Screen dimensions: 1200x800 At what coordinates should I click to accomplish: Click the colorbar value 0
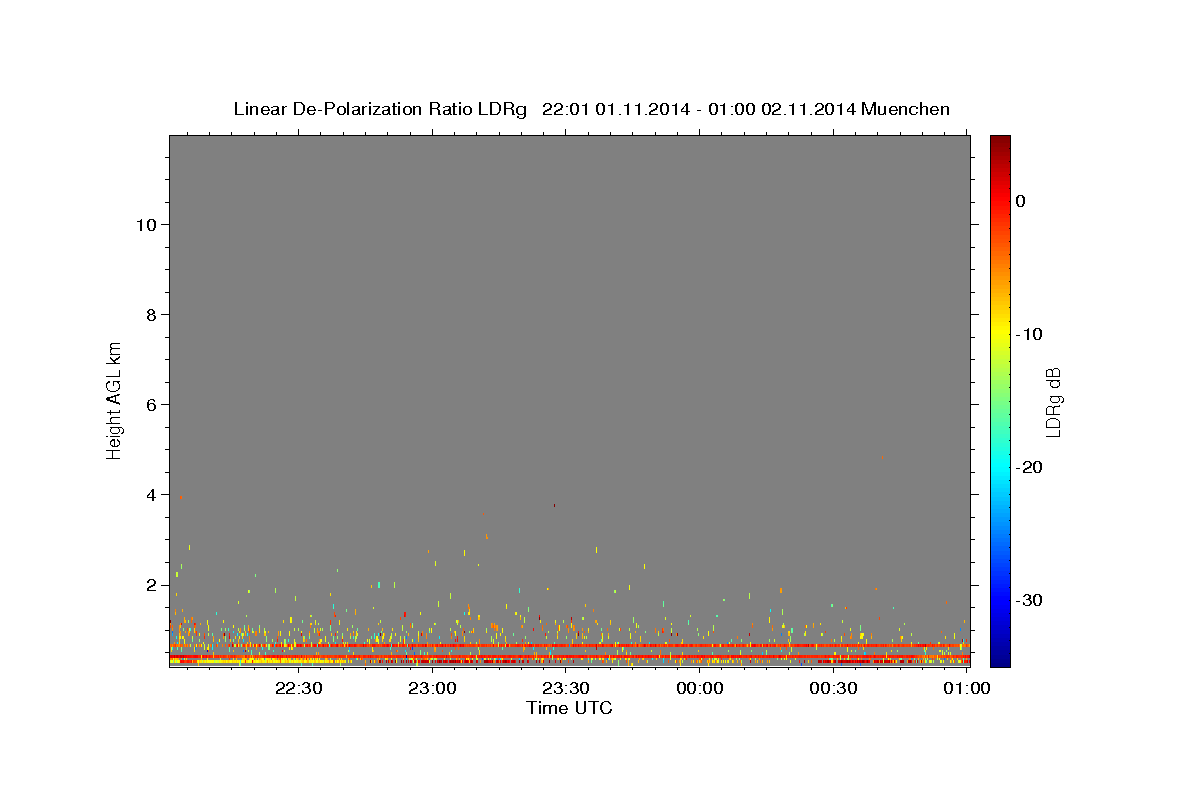pos(1021,201)
